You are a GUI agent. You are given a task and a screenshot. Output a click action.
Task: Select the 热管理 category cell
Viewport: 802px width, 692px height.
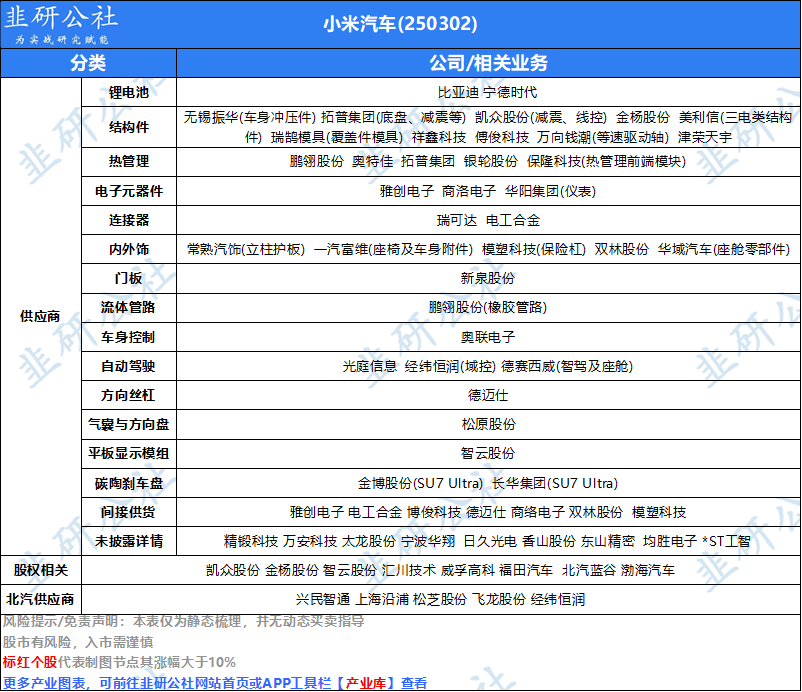pyautogui.click(x=128, y=161)
